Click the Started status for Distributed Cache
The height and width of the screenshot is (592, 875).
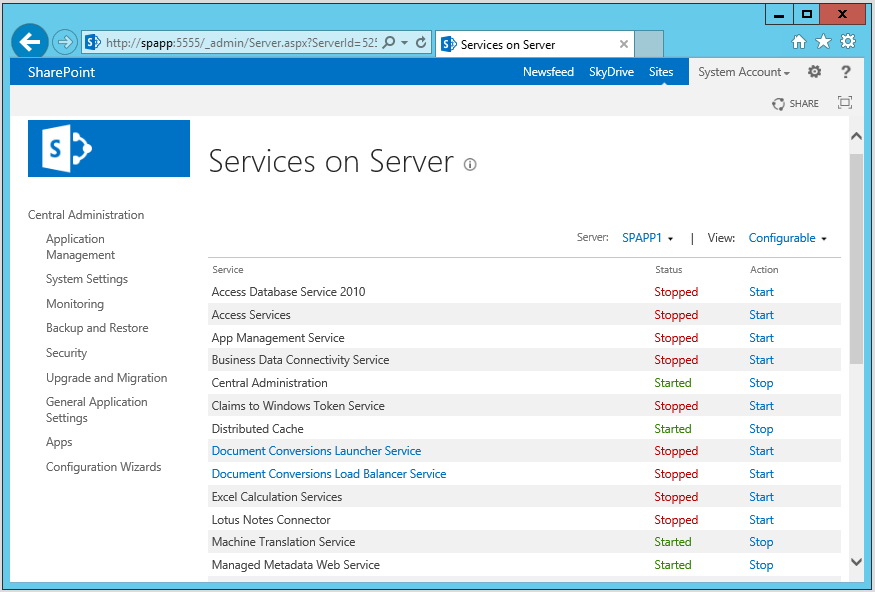(672, 429)
